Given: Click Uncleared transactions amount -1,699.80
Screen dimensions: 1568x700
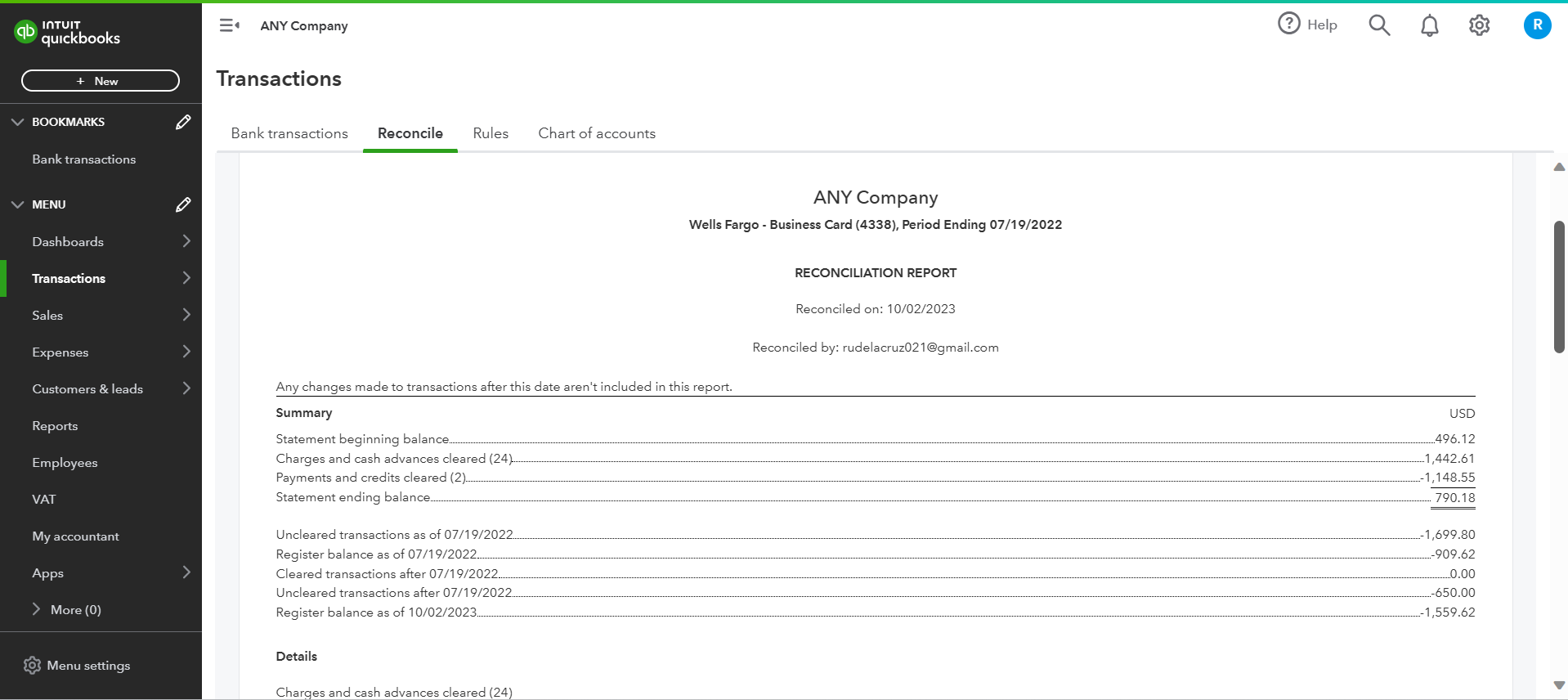Looking at the screenshot, I should pyautogui.click(x=1448, y=535).
